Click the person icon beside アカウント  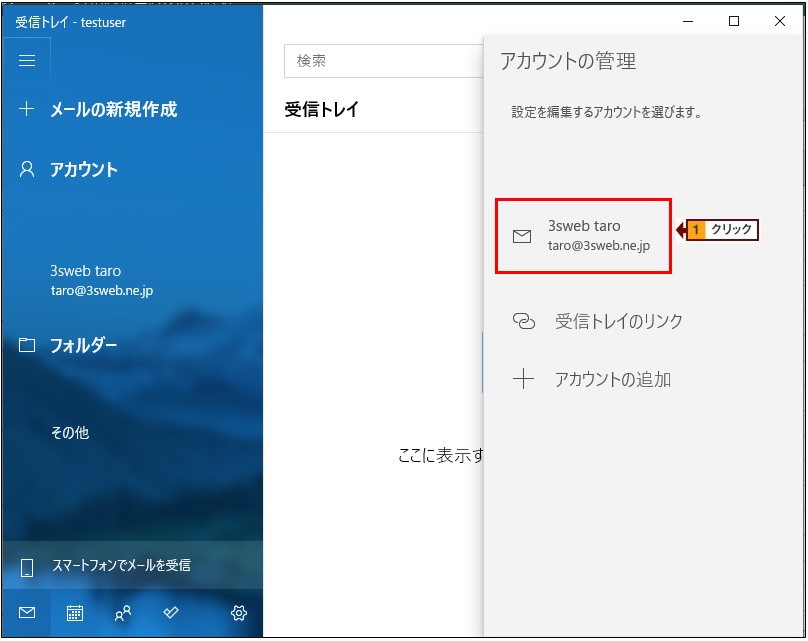[27, 170]
